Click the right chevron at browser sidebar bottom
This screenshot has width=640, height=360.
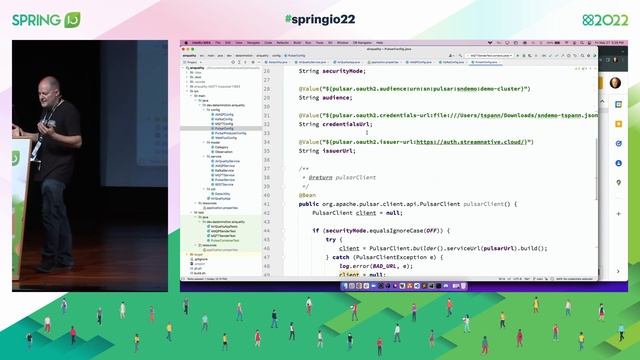click(x=618, y=271)
